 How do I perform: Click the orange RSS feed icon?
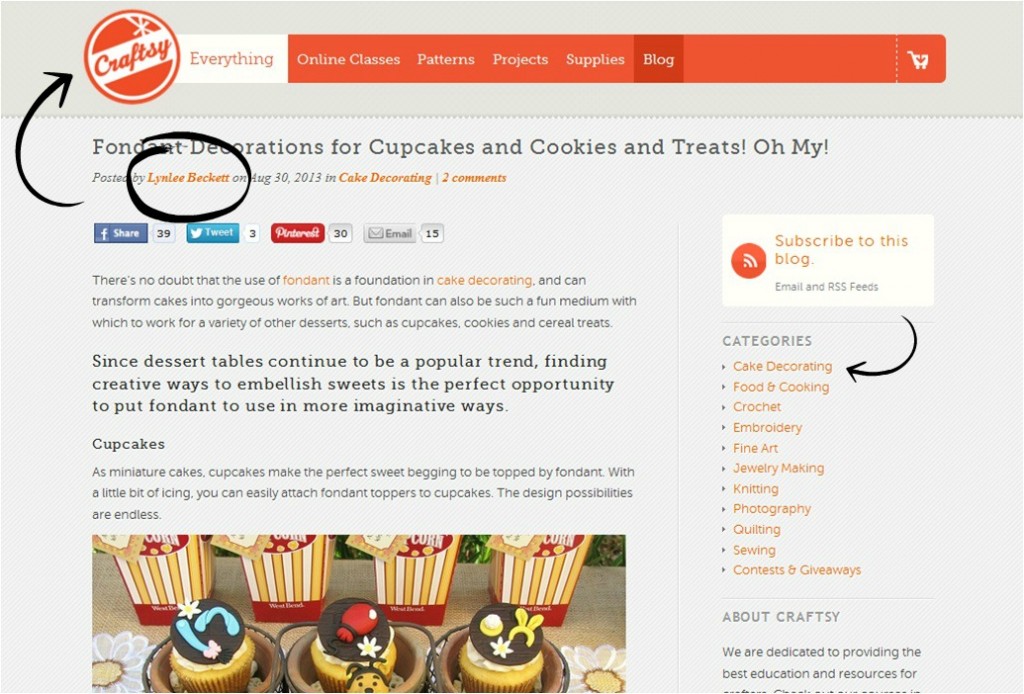click(x=748, y=260)
